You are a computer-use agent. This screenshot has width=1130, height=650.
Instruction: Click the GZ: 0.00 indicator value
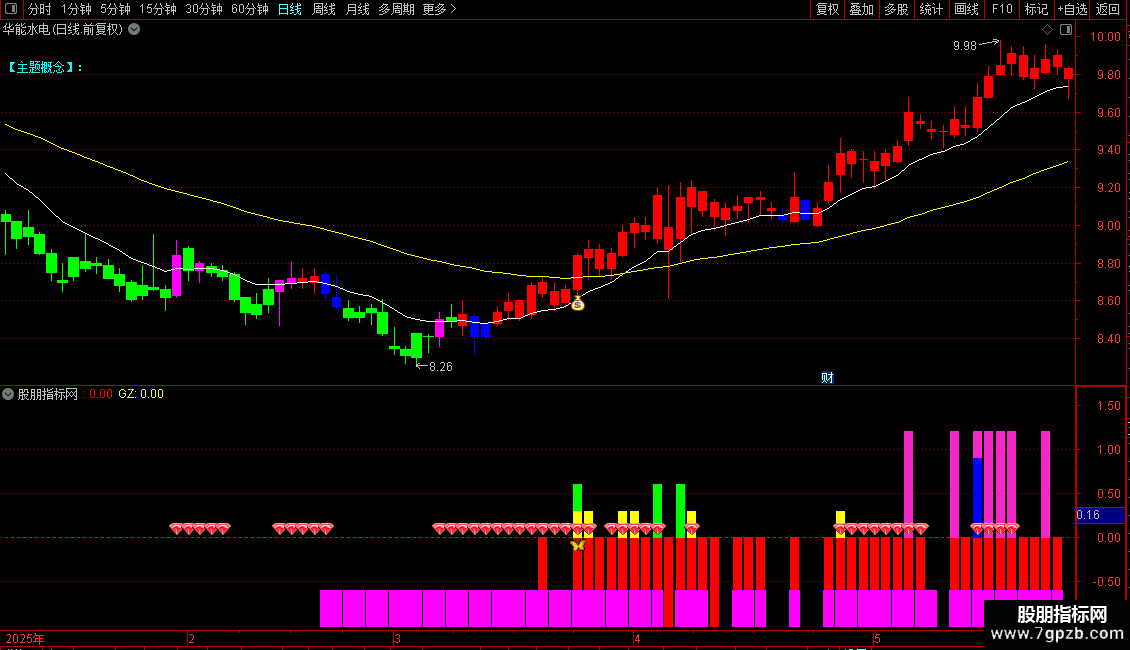point(141,394)
